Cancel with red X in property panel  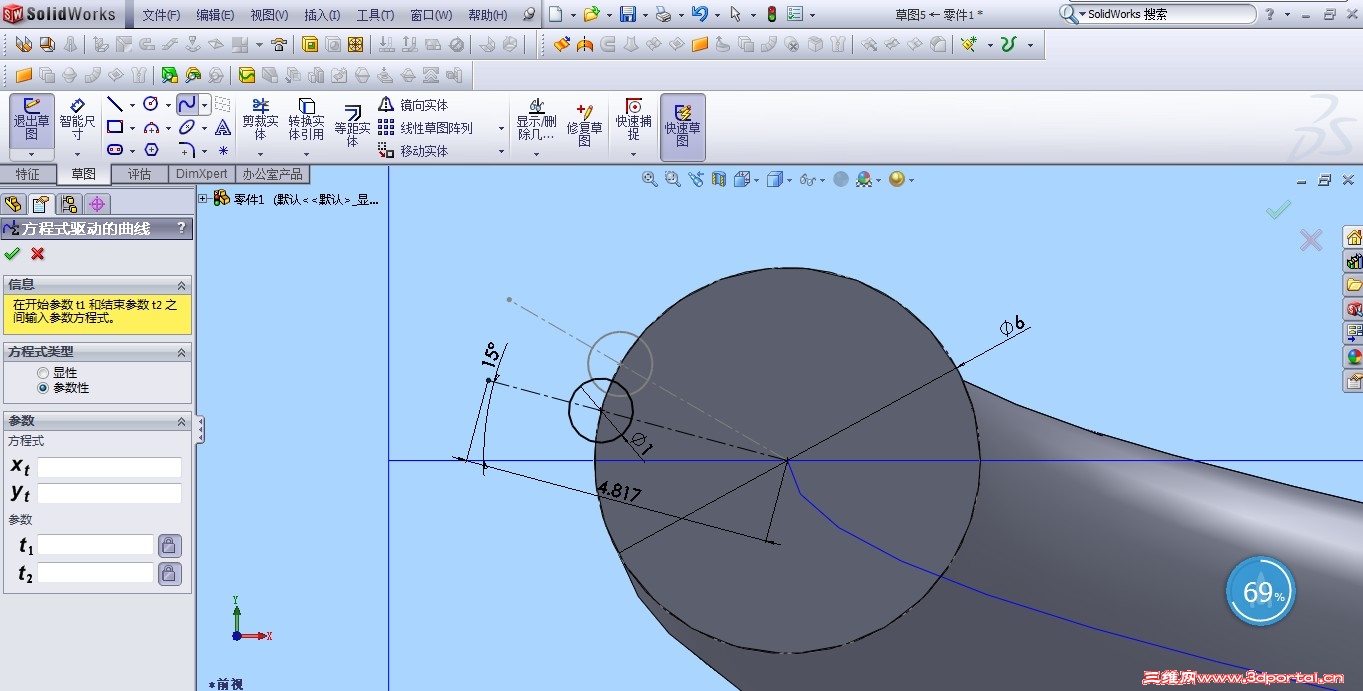click(38, 253)
